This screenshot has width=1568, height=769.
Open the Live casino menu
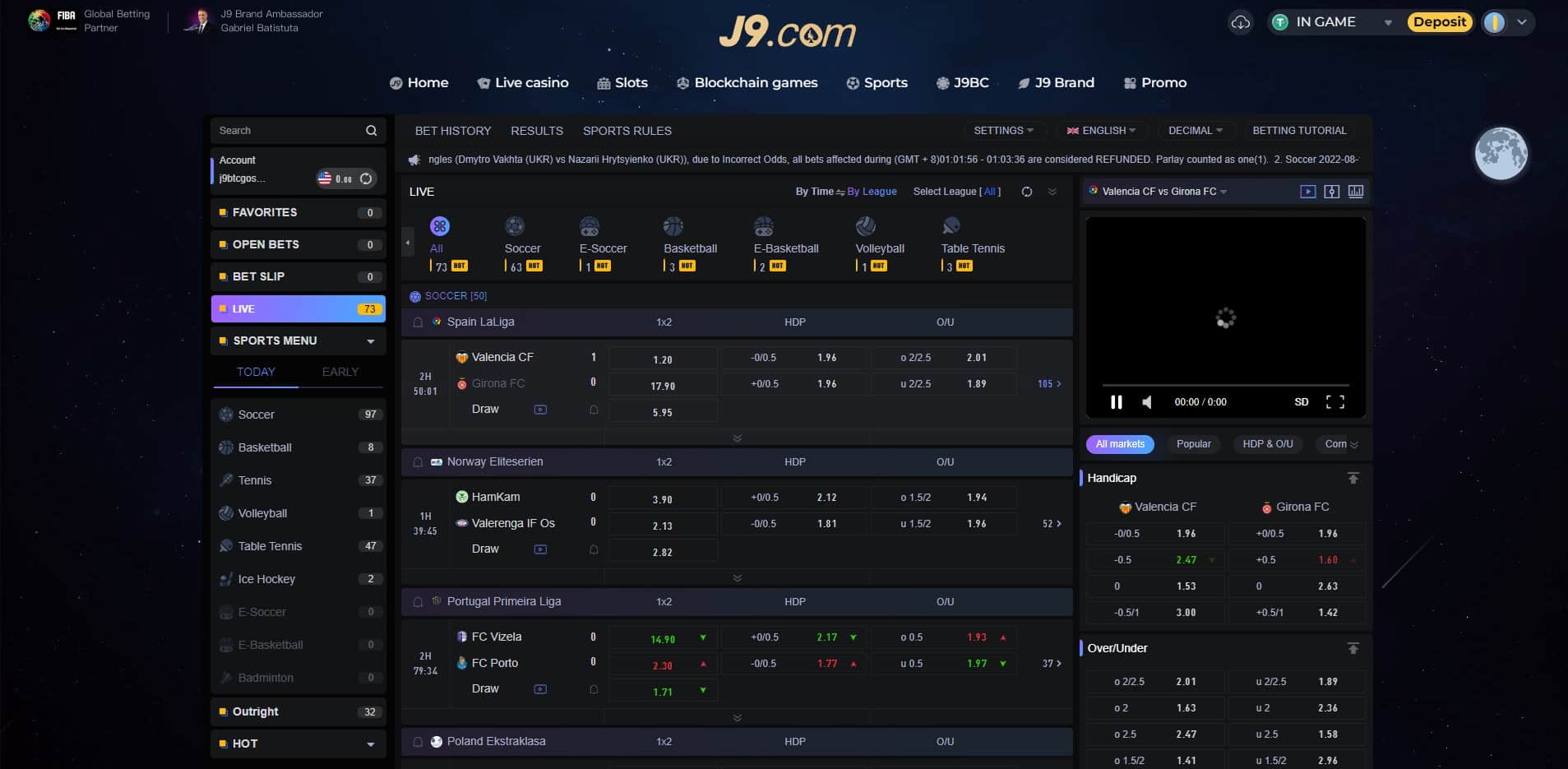click(523, 83)
